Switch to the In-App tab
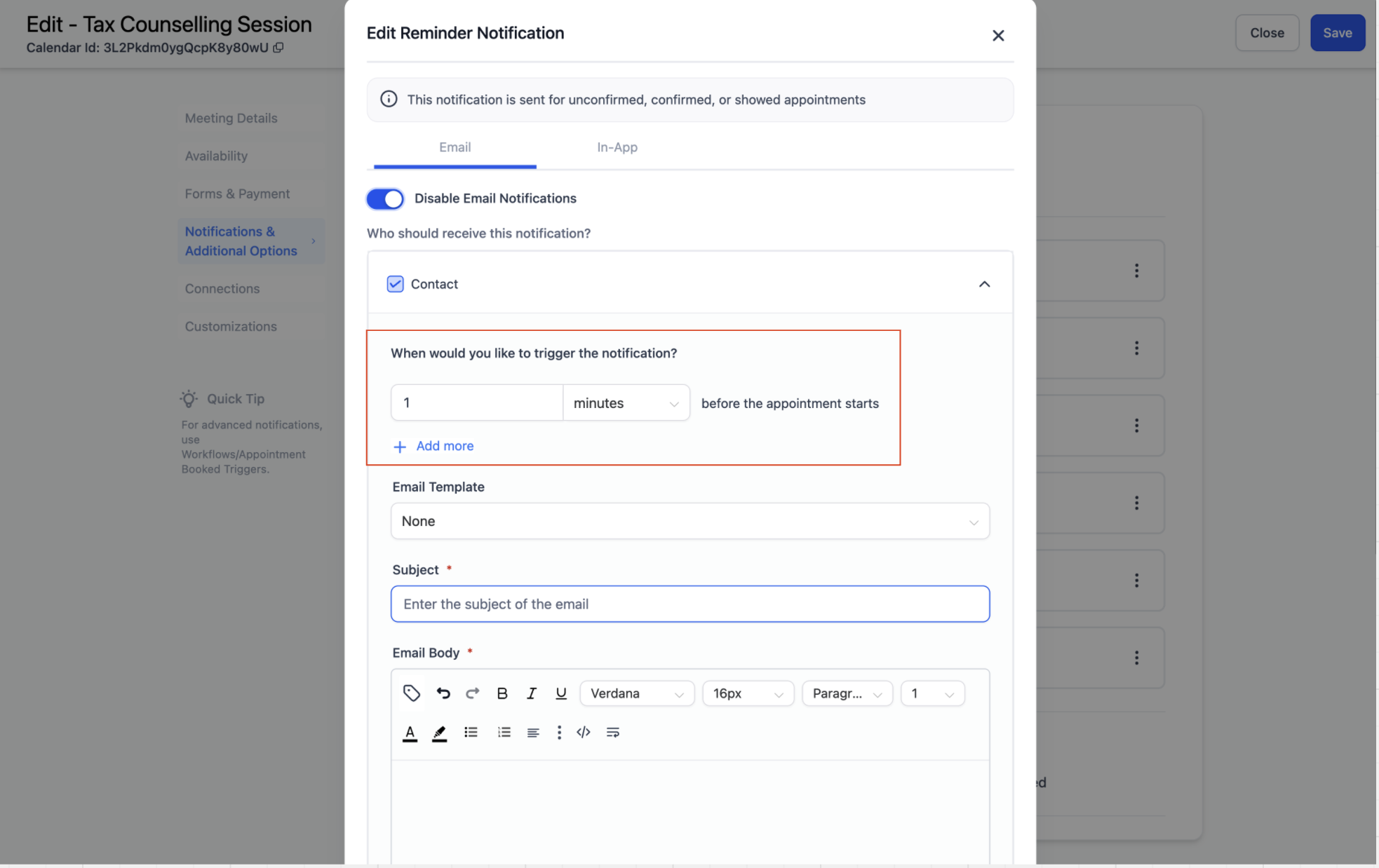1379x868 pixels. tap(617, 147)
